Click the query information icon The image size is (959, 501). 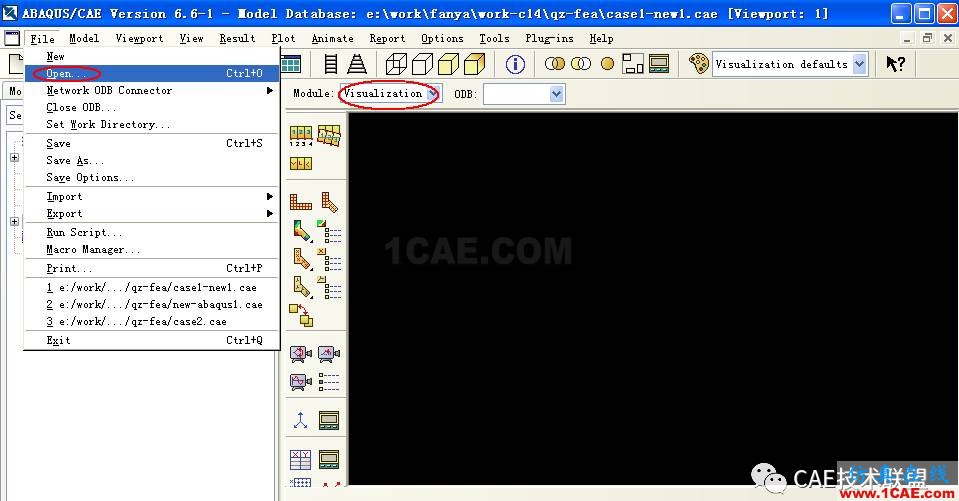[515, 64]
